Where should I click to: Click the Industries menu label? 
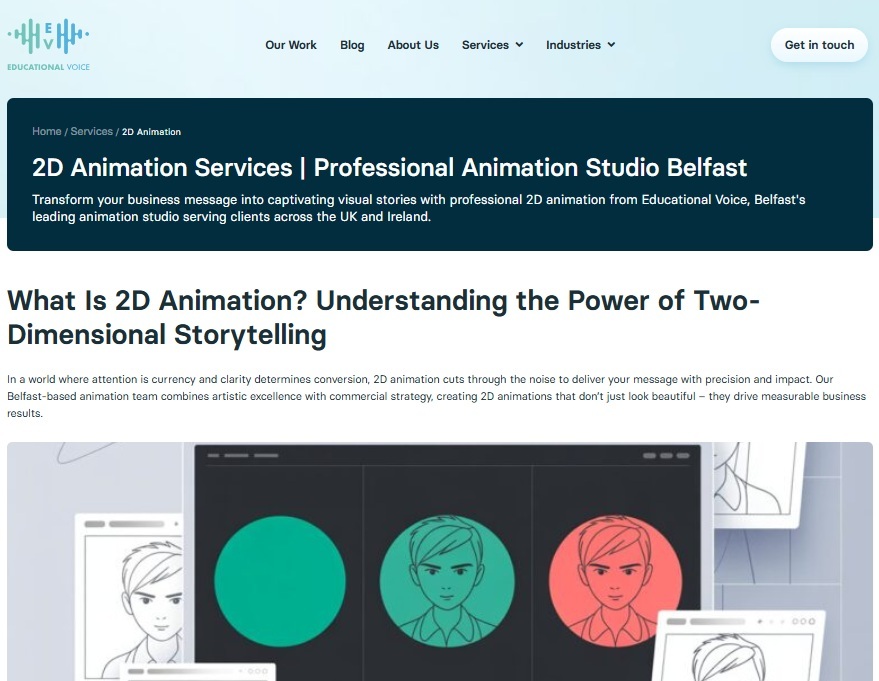pyautogui.click(x=573, y=45)
